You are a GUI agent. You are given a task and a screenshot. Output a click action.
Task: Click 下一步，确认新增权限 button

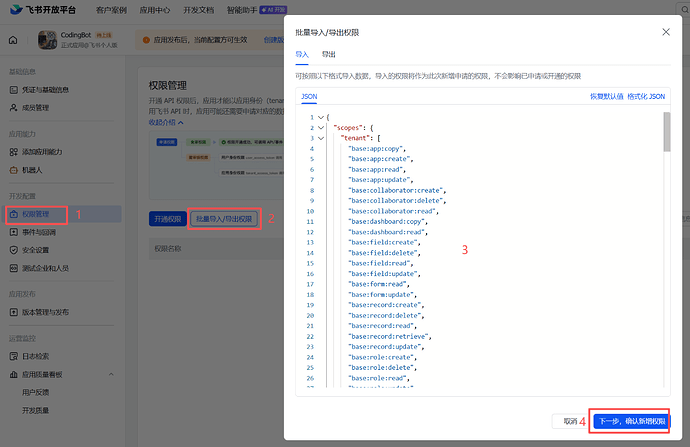coord(632,421)
